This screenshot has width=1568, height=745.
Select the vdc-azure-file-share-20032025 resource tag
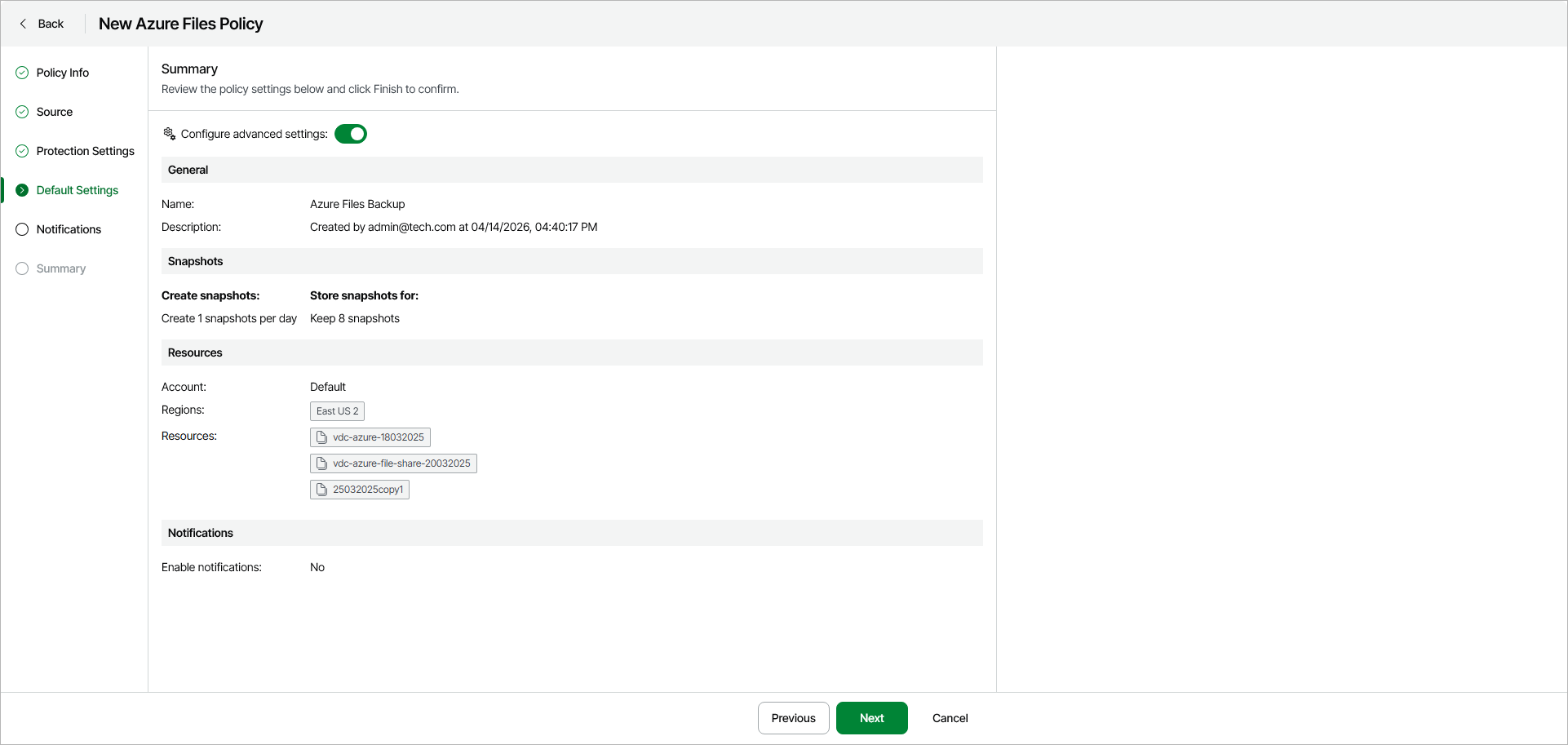point(393,463)
